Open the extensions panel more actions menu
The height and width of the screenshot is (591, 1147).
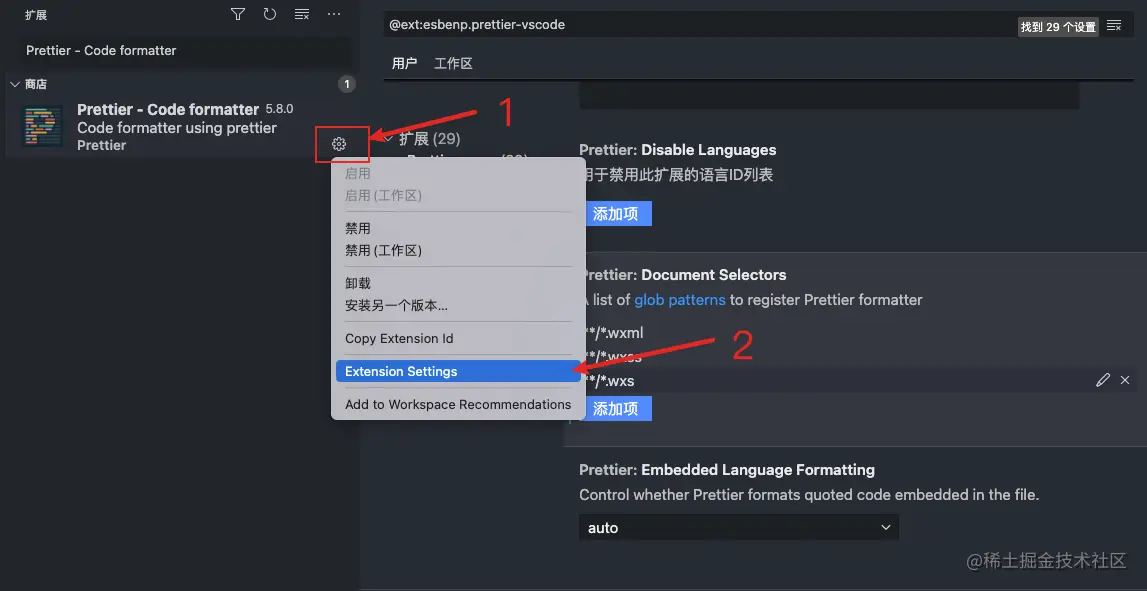click(334, 14)
